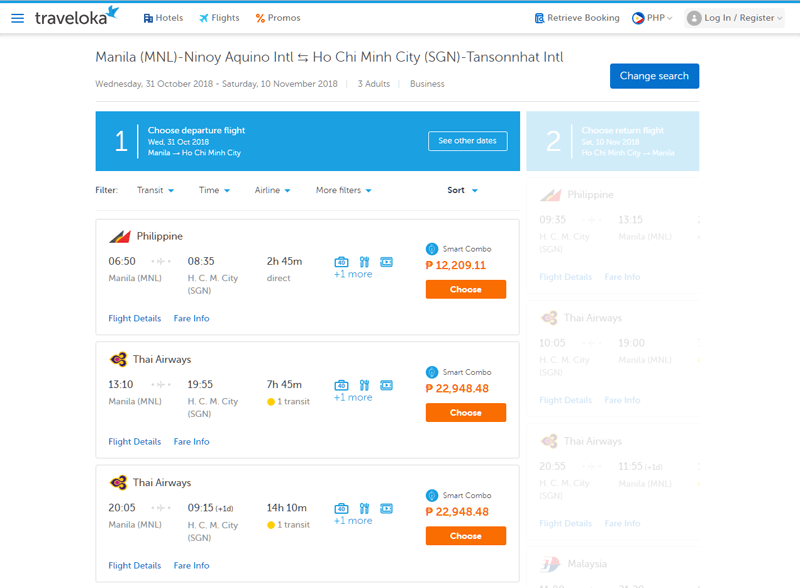This screenshot has width=800, height=588.
Task: Click meal icon on 13:10 Thai flight
Action: [364, 385]
